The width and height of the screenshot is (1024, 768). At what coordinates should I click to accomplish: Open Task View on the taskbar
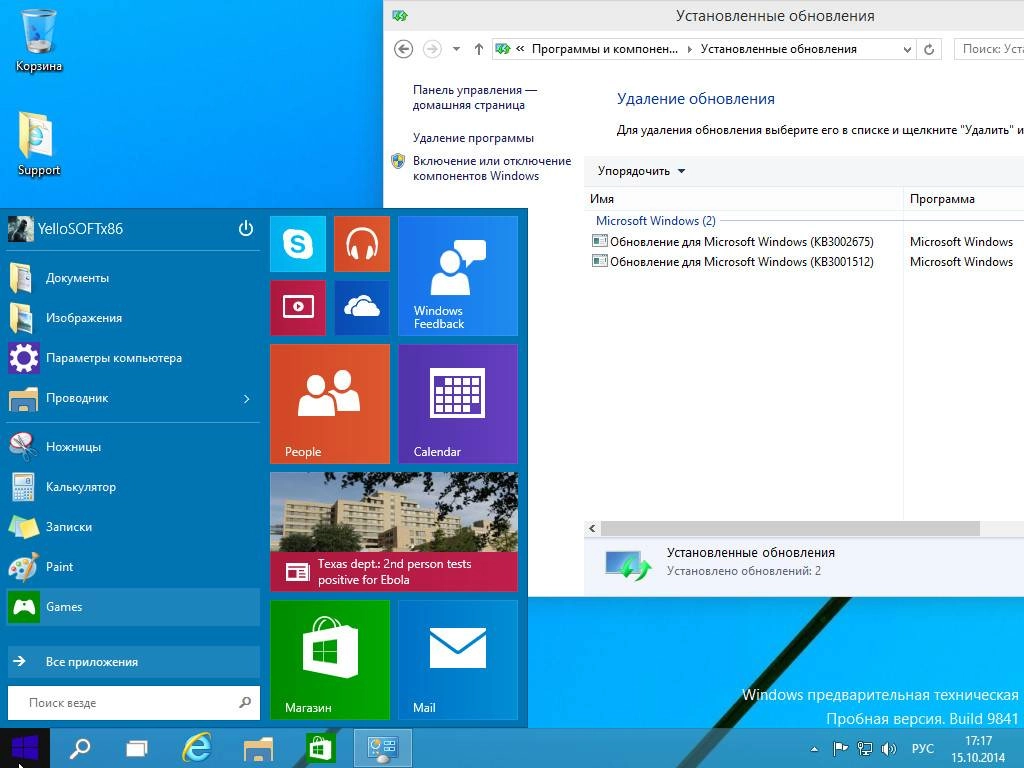[136, 748]
